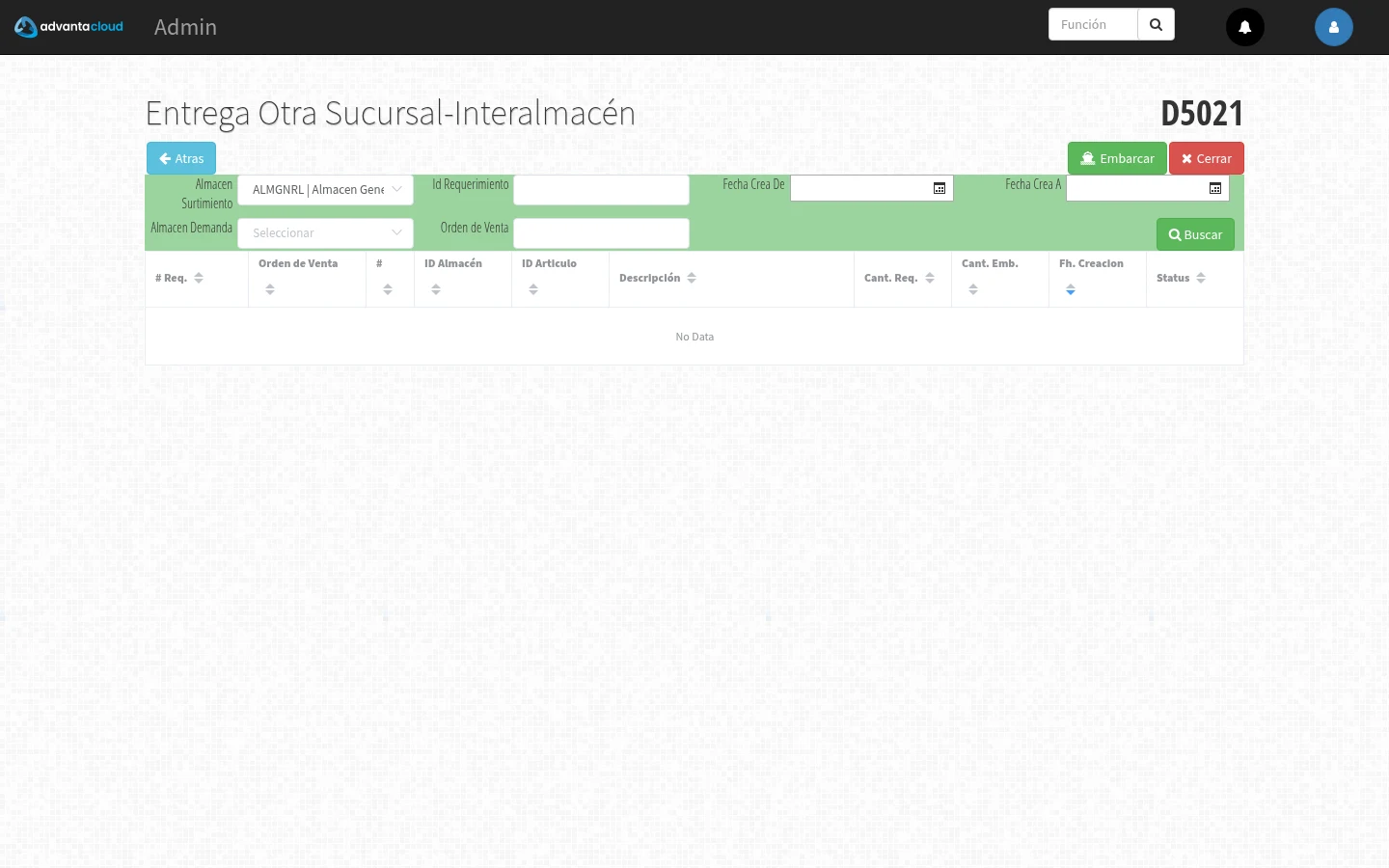
Task: Sort by Fh. Creacion column
Action: pos(1071,289)
